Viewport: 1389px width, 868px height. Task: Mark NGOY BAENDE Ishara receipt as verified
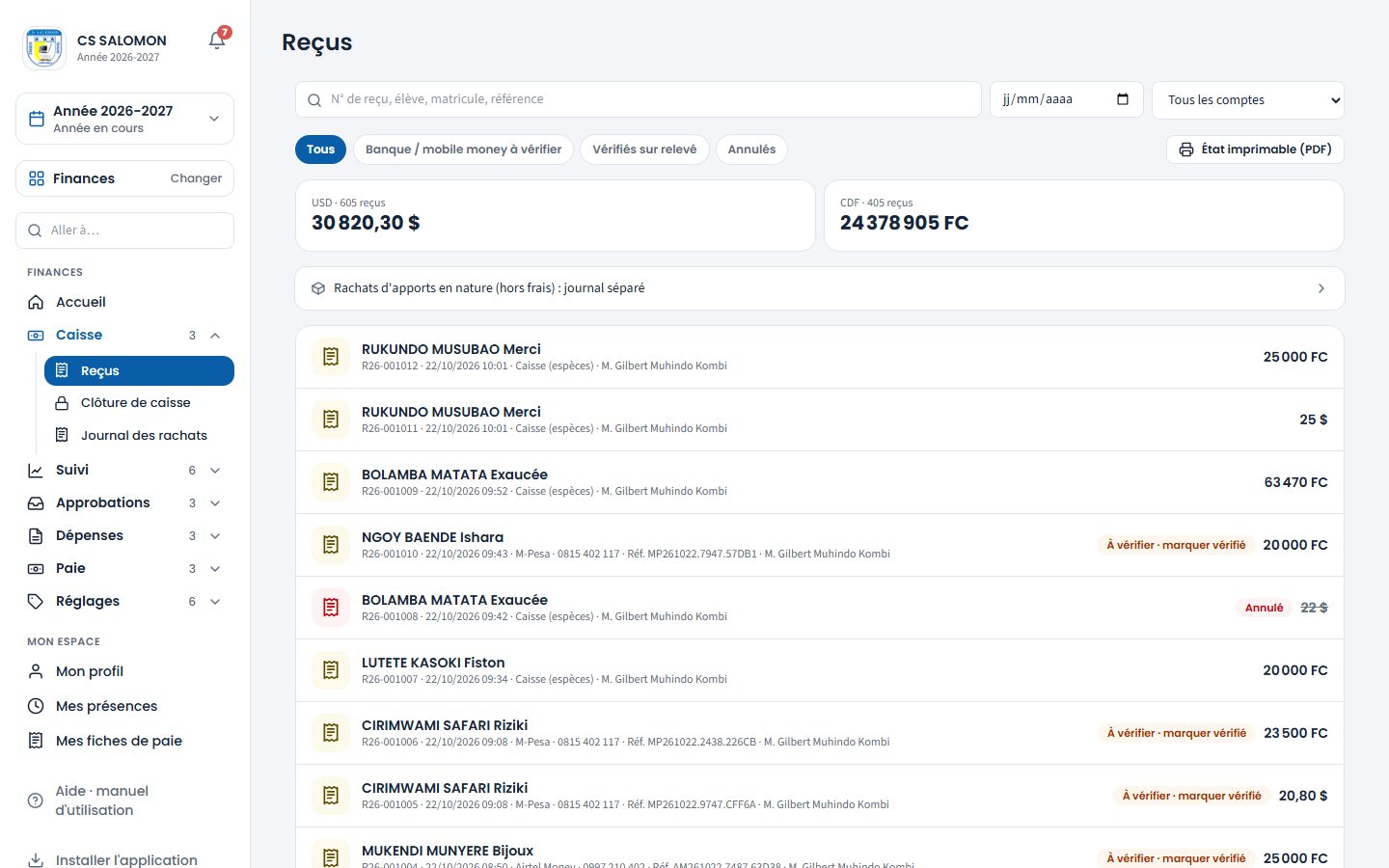pyautogui.click(x=1176, y=545)
